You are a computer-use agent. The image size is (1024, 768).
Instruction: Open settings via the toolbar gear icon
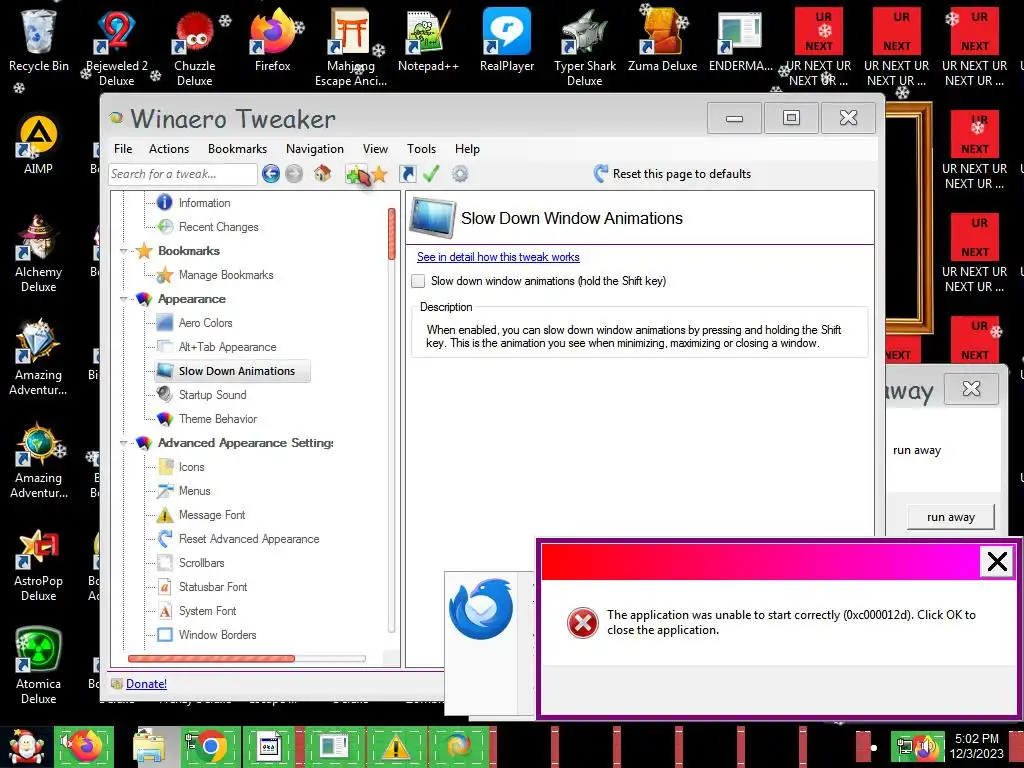click(x=460, y=174)
